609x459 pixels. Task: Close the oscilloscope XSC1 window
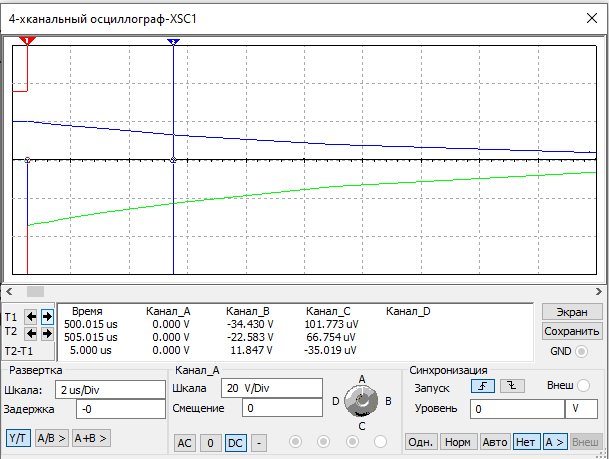pyautogui.click(x=592, y=18)
